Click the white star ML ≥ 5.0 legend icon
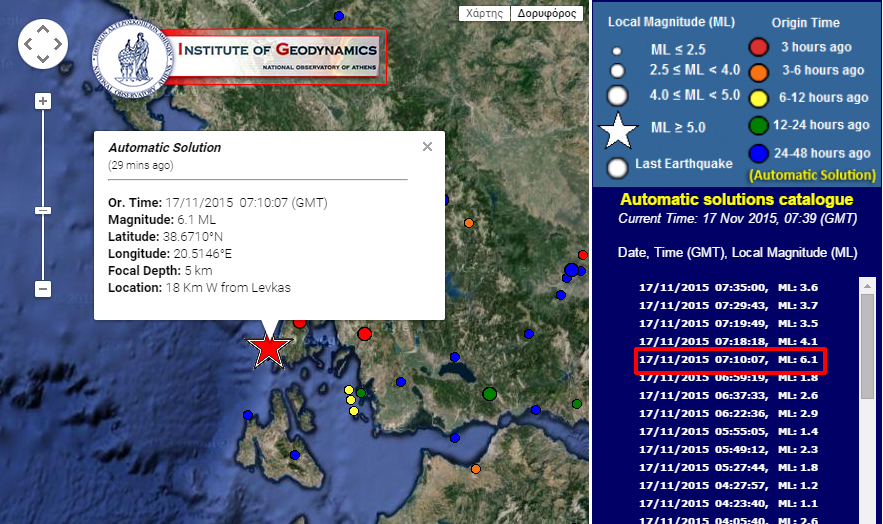Viewport: 883px width, 524px height. point(618,129)
